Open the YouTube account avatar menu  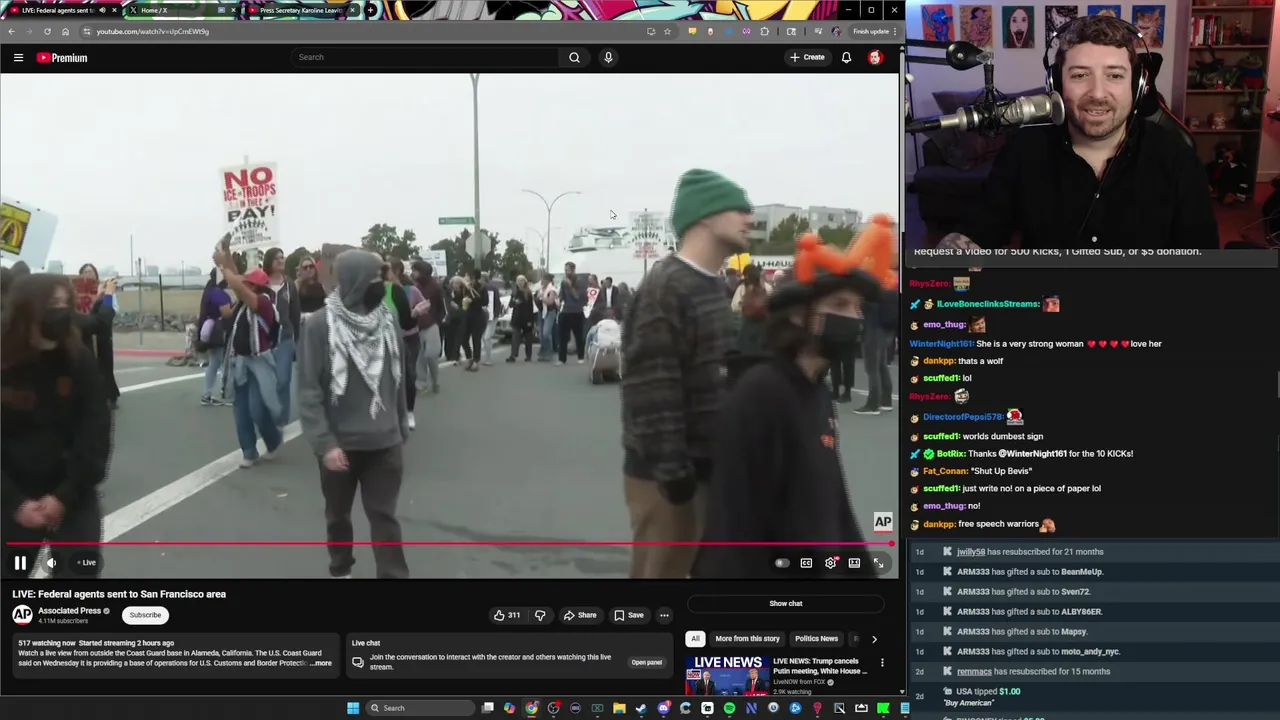pyautogui.click(x=875, y=57)
